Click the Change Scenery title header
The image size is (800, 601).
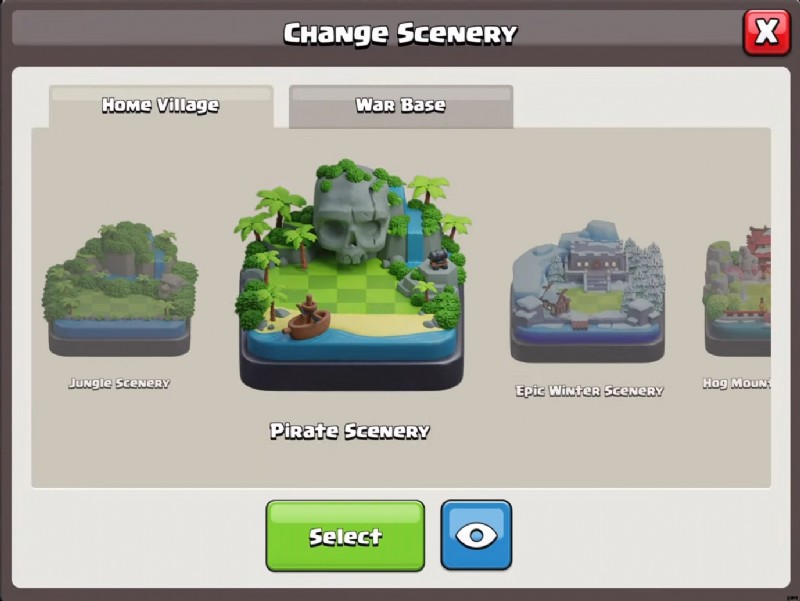[400, 34]
